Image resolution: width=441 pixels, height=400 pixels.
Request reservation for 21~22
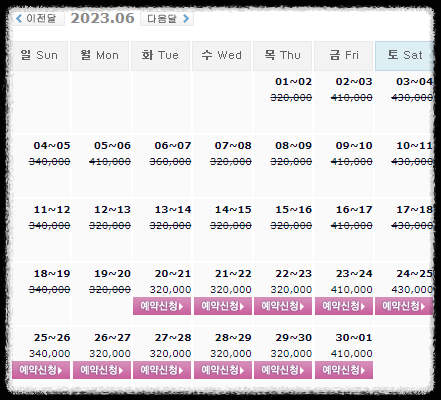(x=223, y=306)
